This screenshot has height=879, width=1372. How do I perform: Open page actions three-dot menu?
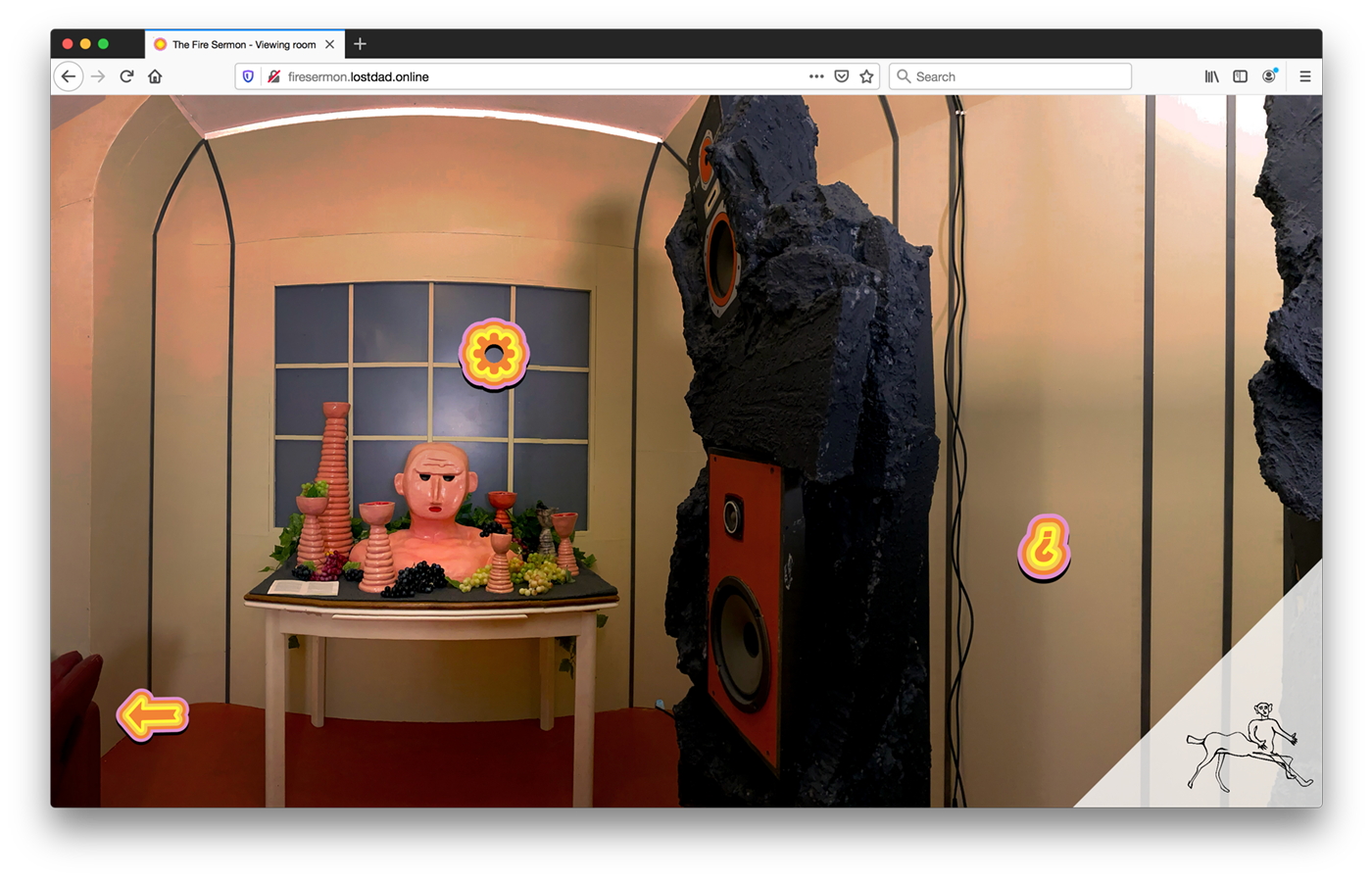[x=815, y=76]
